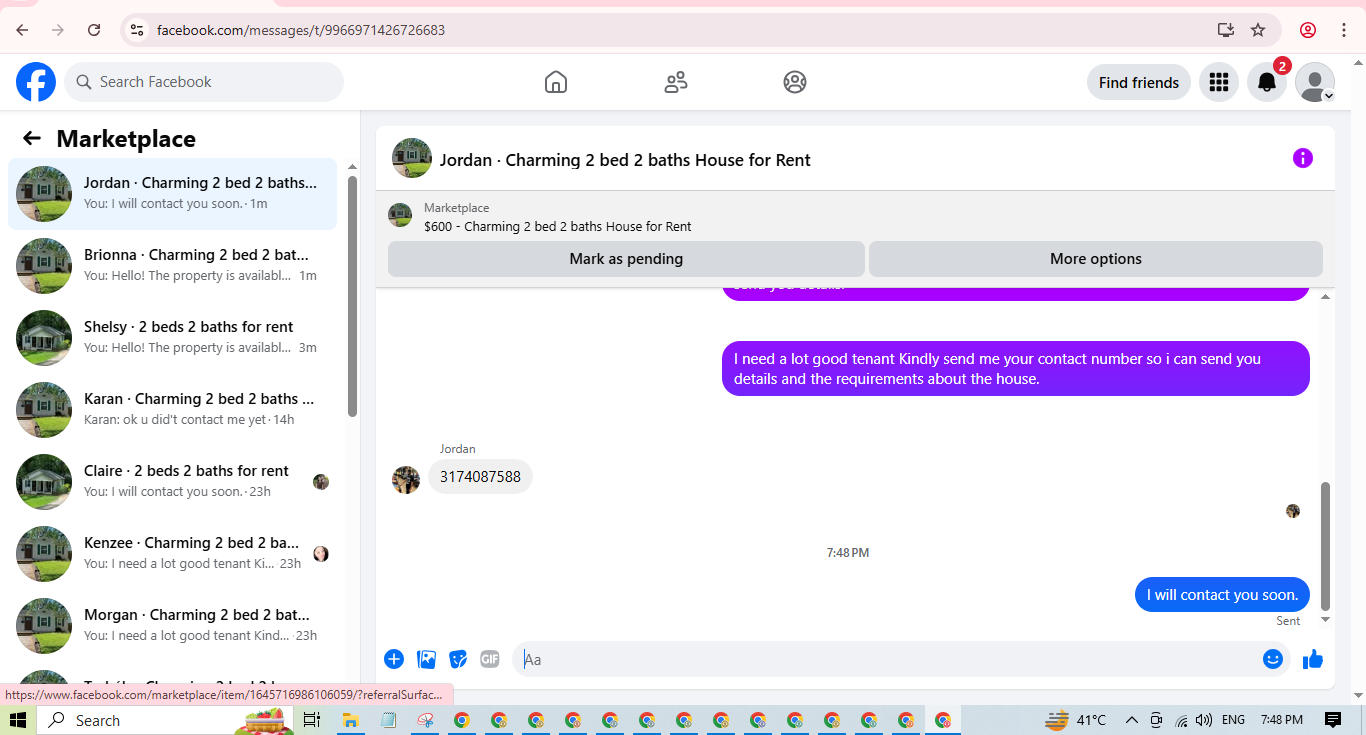Click the "I need a lot good tenant" message
This screenshot has height=735, width=1366.
click(1016, 369)
